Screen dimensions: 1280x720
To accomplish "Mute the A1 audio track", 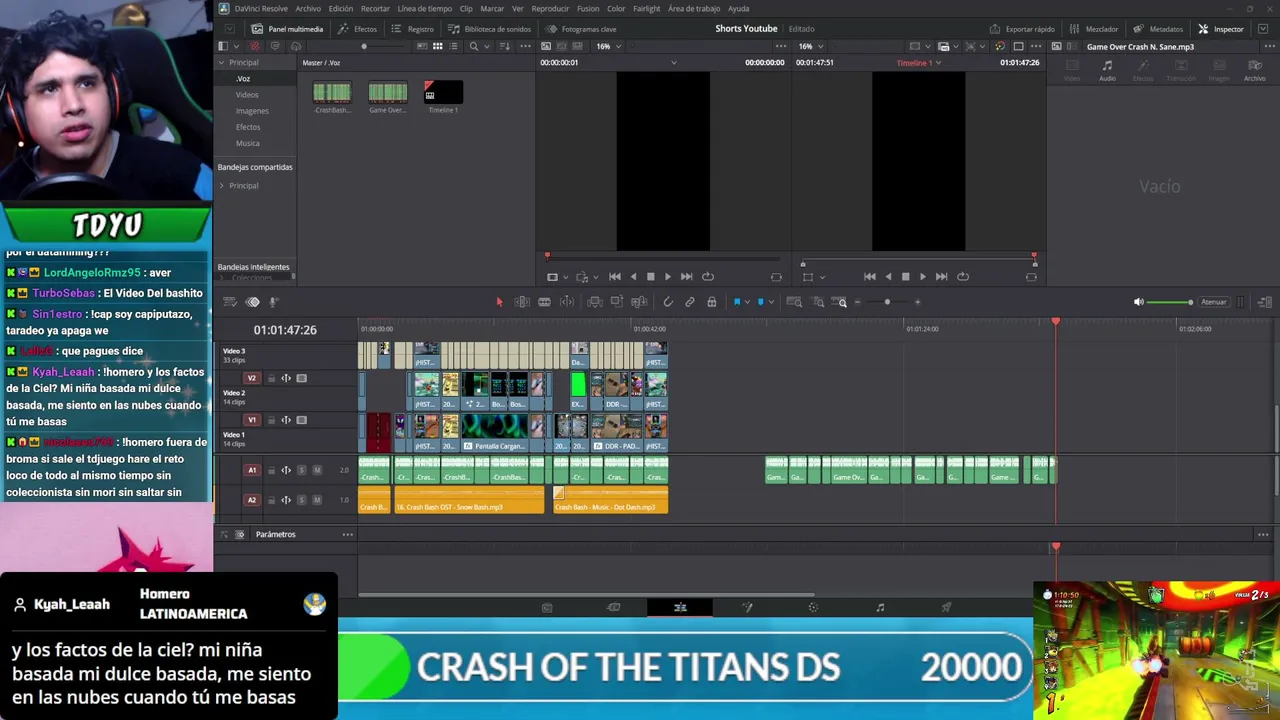I will (317, 470).
